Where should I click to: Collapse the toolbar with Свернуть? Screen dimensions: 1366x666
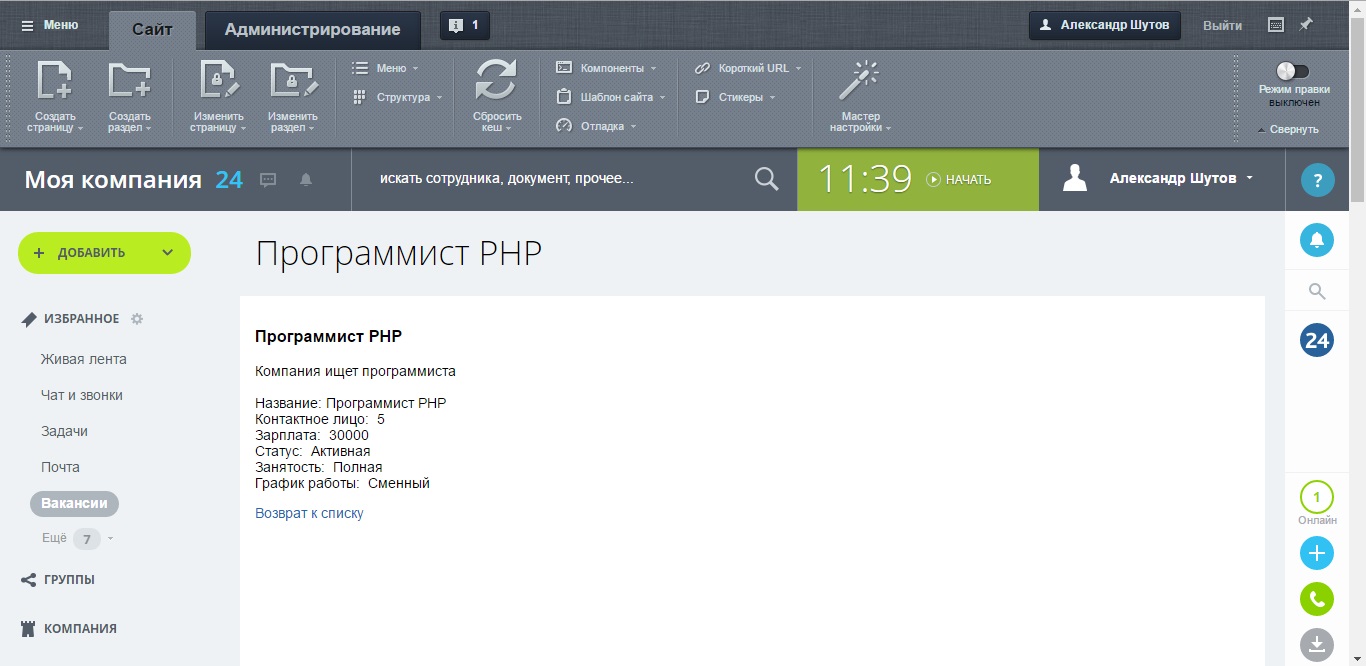[x=1288, y=129]
